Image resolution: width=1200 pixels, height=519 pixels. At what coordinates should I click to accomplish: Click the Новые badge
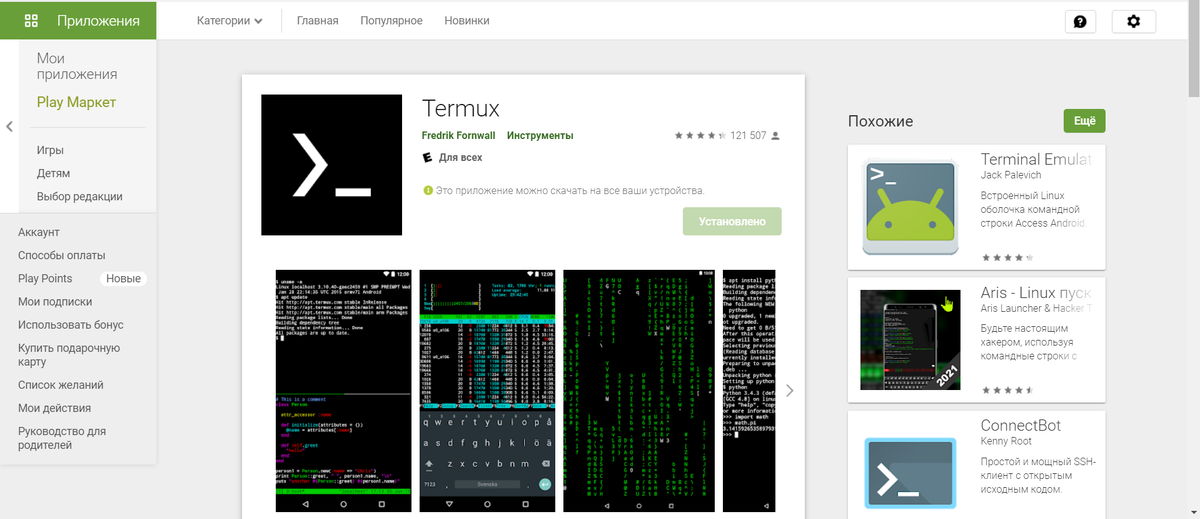[124, 278]
